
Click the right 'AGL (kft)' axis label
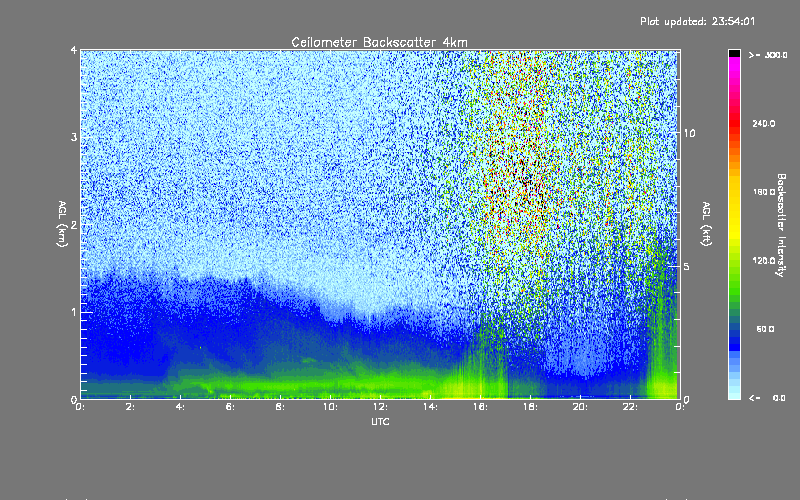click(x=706, y=224)
